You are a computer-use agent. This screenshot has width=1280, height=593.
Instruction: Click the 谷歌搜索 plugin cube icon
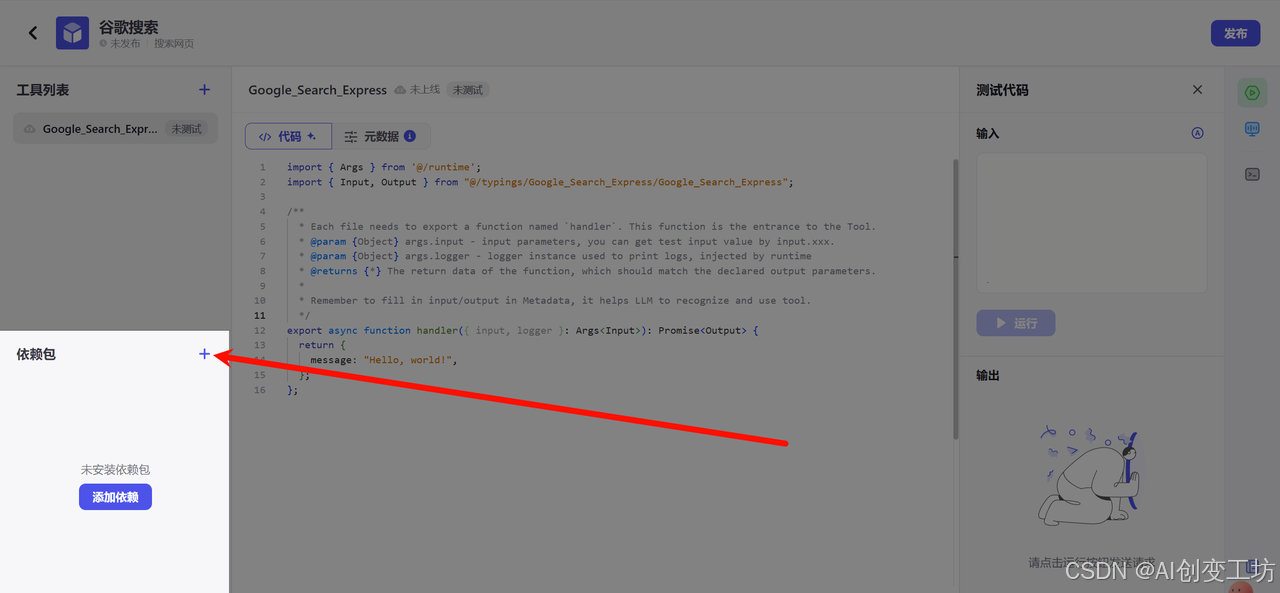point(72,33)
